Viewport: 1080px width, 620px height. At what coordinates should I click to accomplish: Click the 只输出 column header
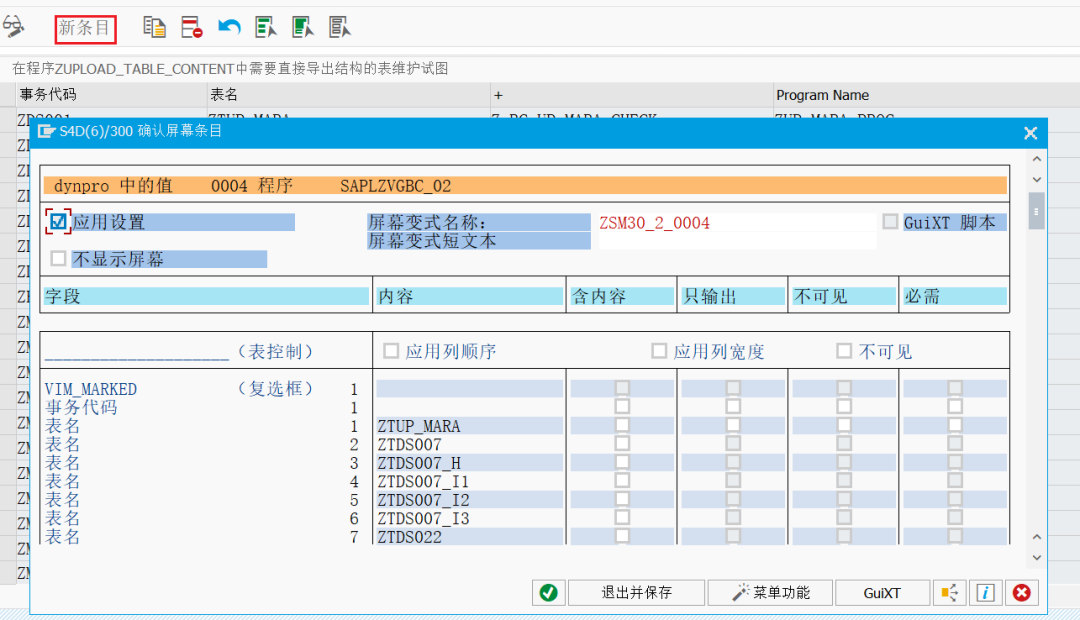coord(733,296)
